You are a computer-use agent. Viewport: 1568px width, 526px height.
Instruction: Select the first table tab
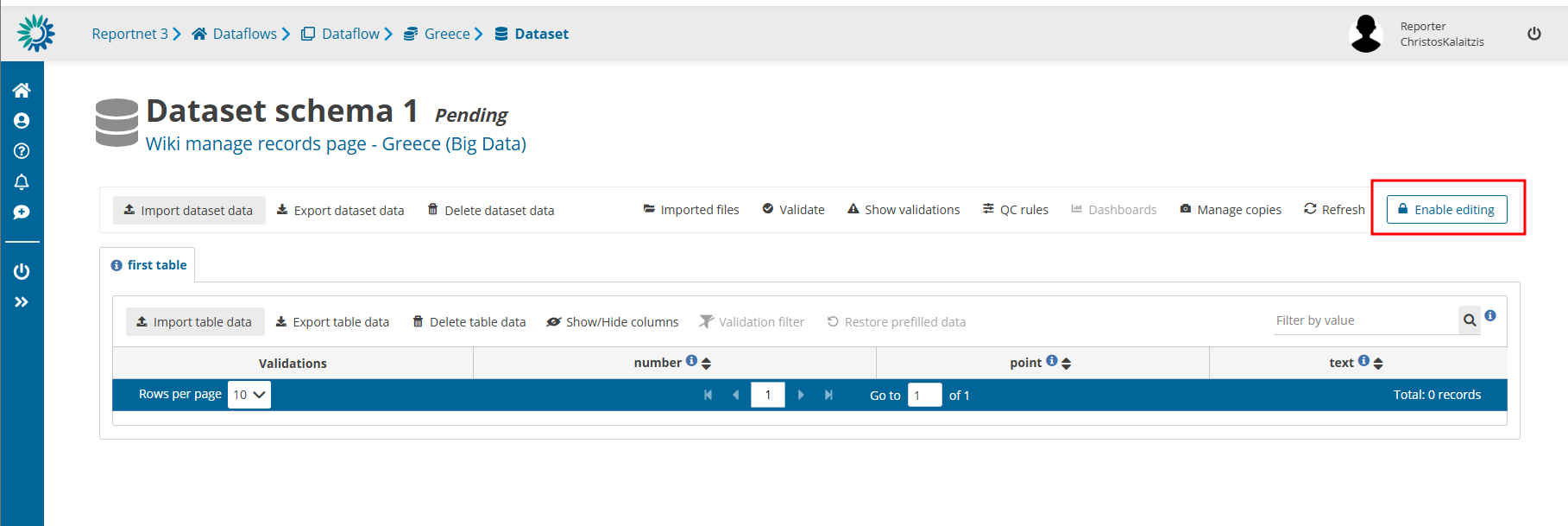tap(148, 265)
